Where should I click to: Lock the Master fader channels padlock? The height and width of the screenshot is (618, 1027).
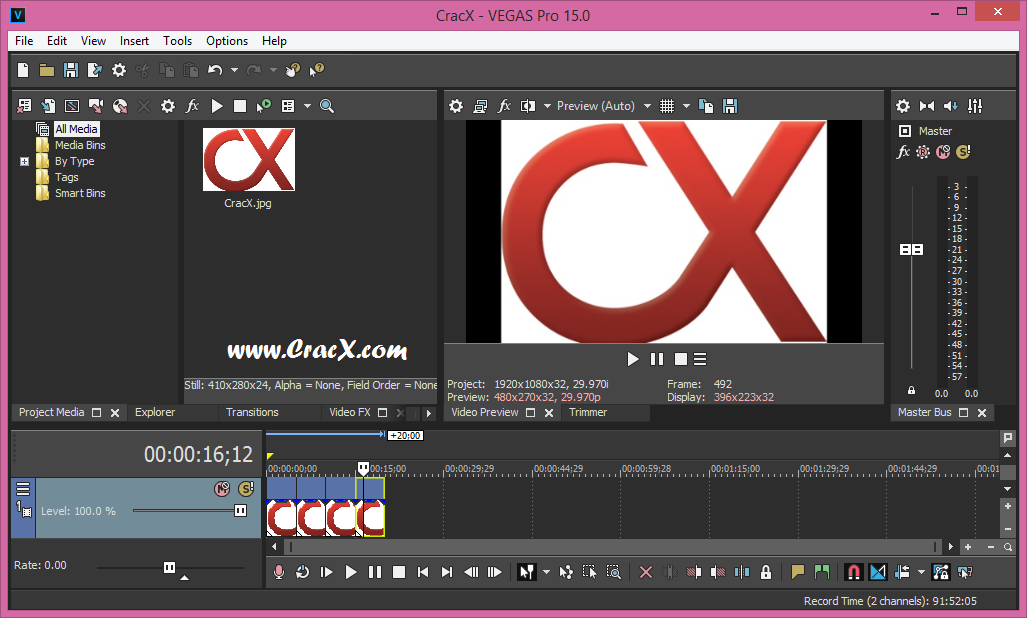(911, 390)
